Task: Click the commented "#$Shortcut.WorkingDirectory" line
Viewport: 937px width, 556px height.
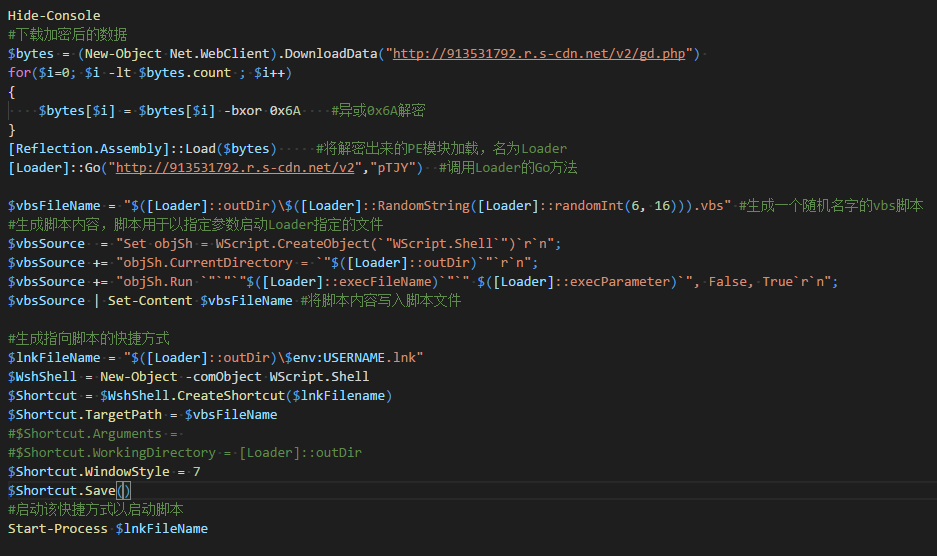Action: click(185, 453)
